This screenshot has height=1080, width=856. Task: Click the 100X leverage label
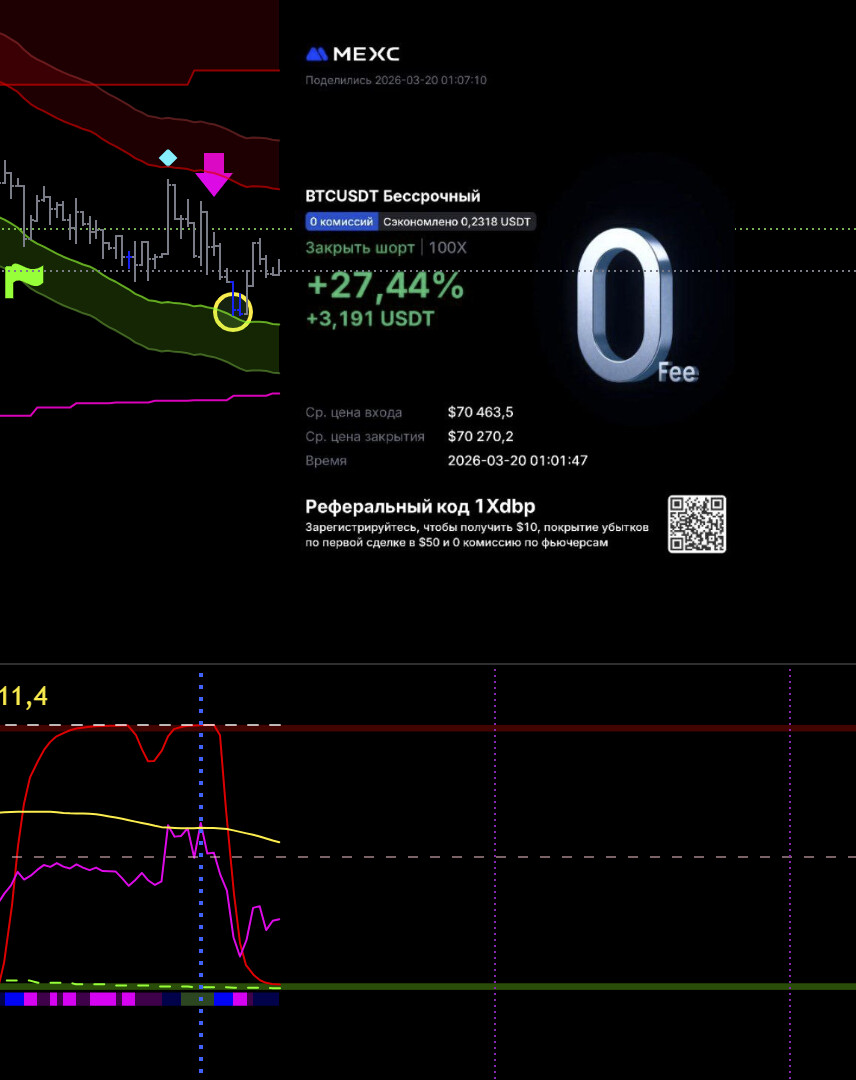447,248
